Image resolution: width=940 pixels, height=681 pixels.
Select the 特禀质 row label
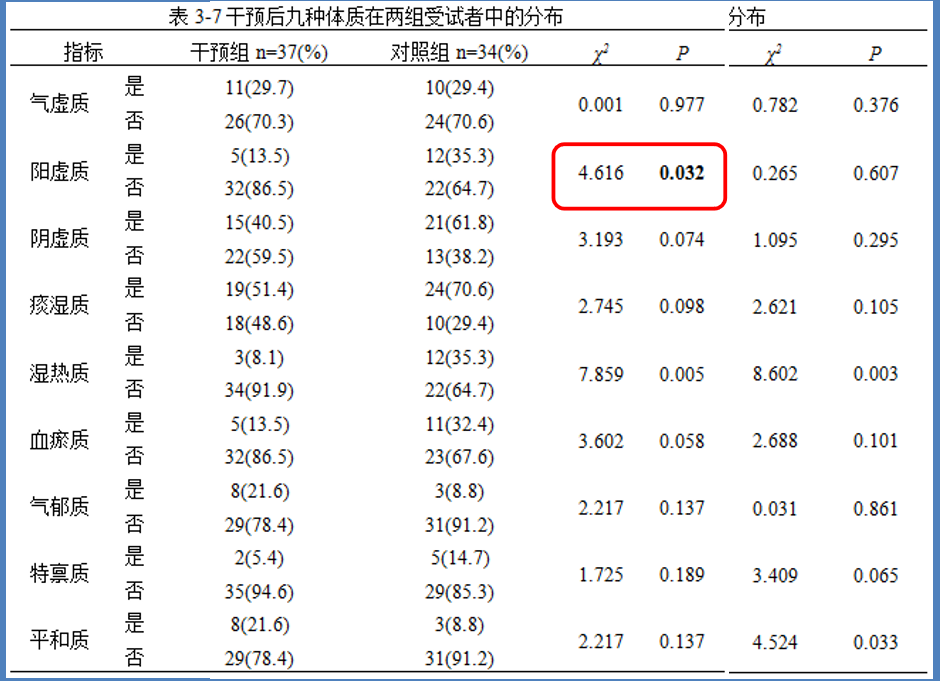click(x=60, y=574)
